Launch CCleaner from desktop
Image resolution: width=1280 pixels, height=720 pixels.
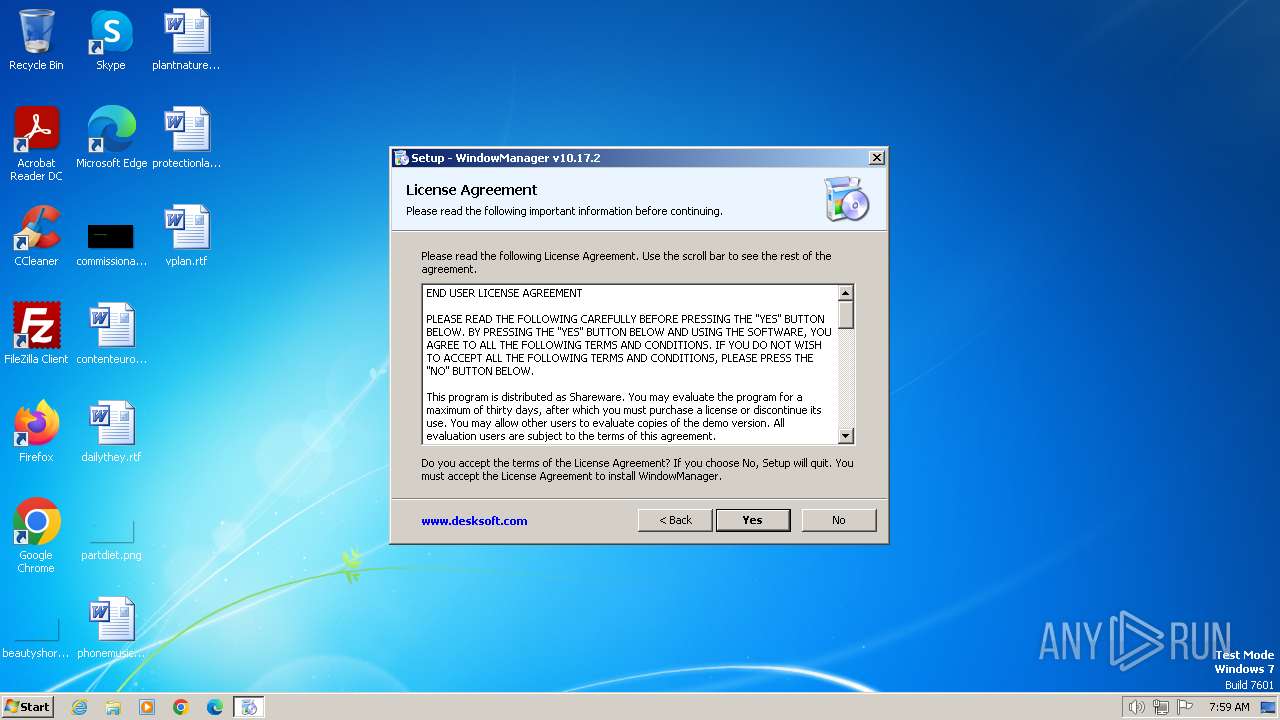tap(36, 236)
